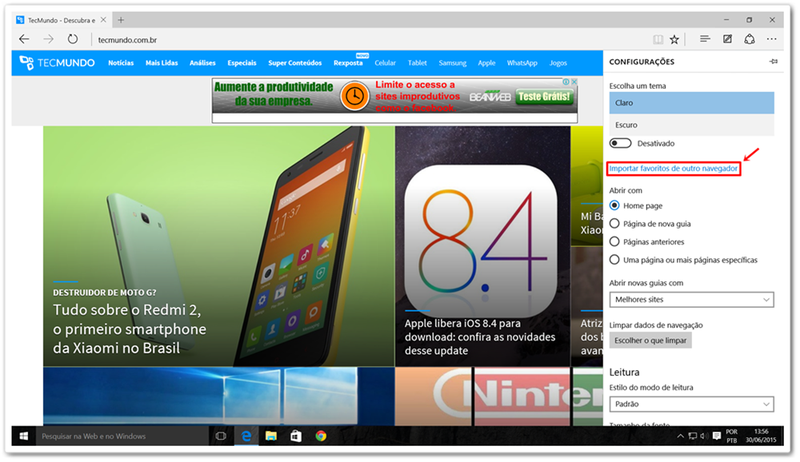The image size is (800, 462).
Task: Add page to favorites with star icon
Action: (x=674, y=39)
